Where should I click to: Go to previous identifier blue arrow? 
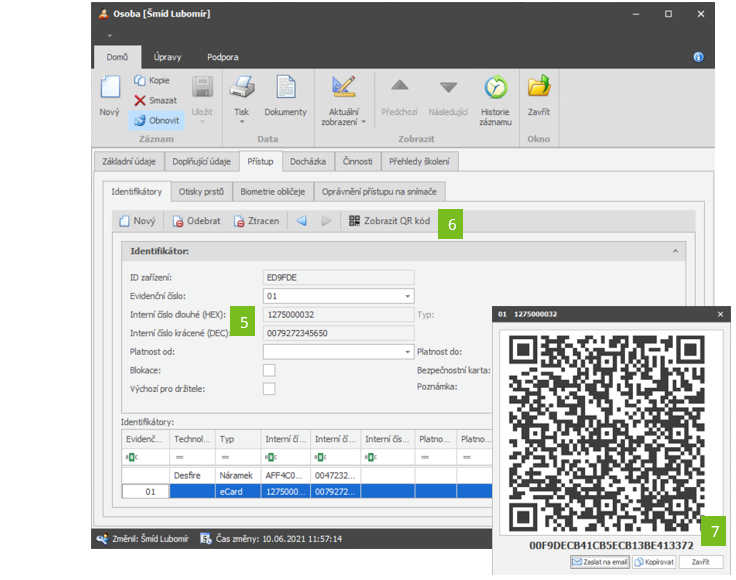pyautogui.click(x=302, y=221)
